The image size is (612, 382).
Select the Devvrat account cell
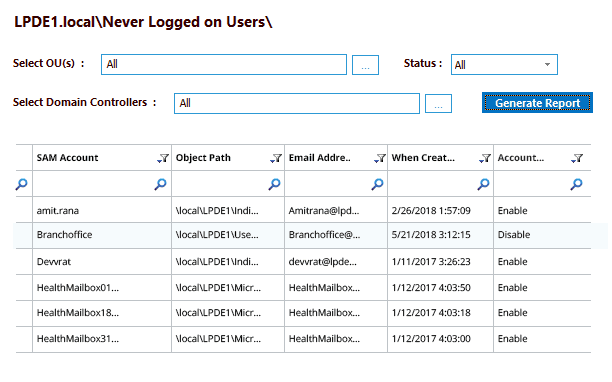102,261
